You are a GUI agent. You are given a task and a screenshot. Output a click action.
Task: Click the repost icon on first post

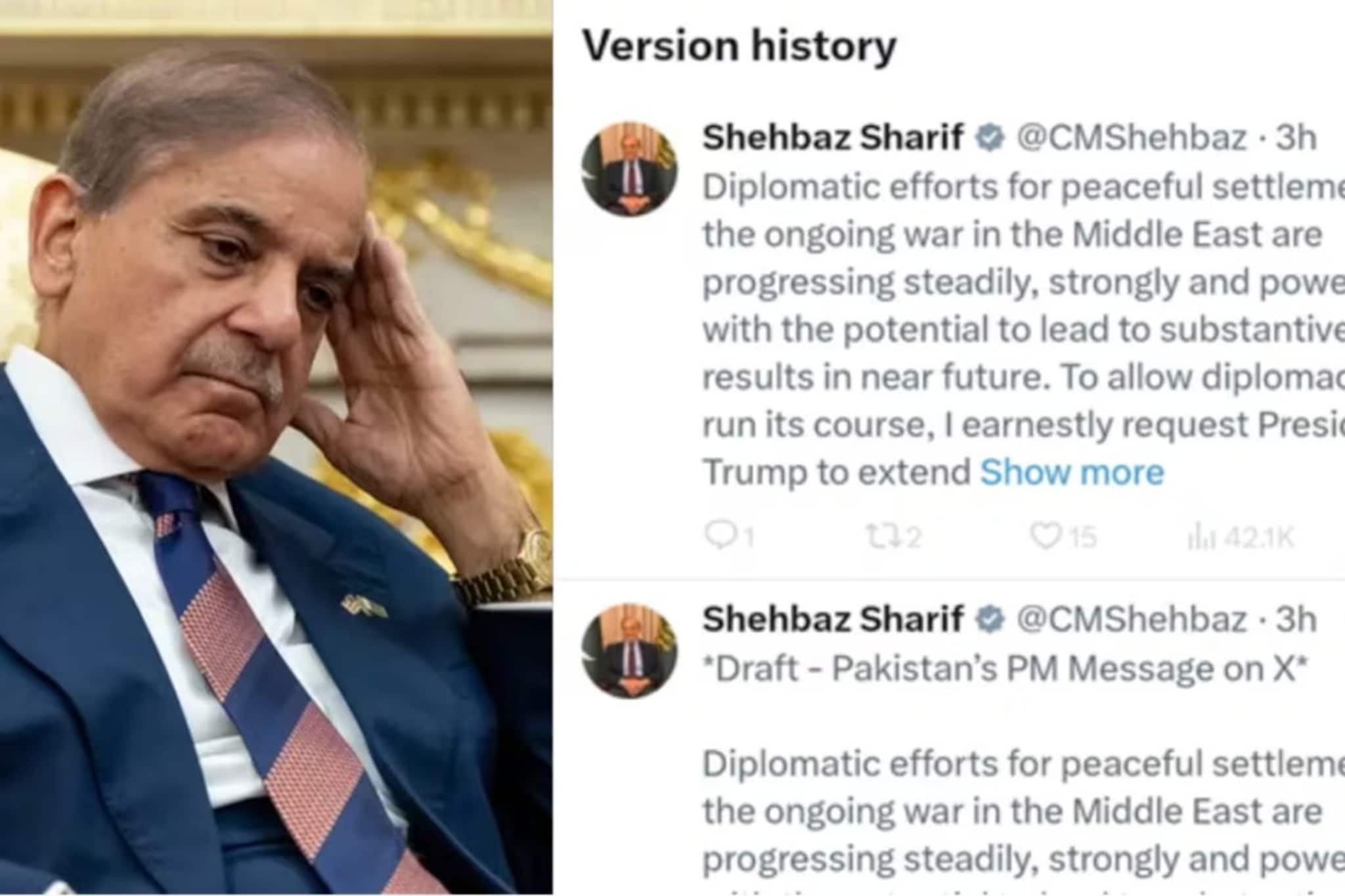[x=879, y=537]
